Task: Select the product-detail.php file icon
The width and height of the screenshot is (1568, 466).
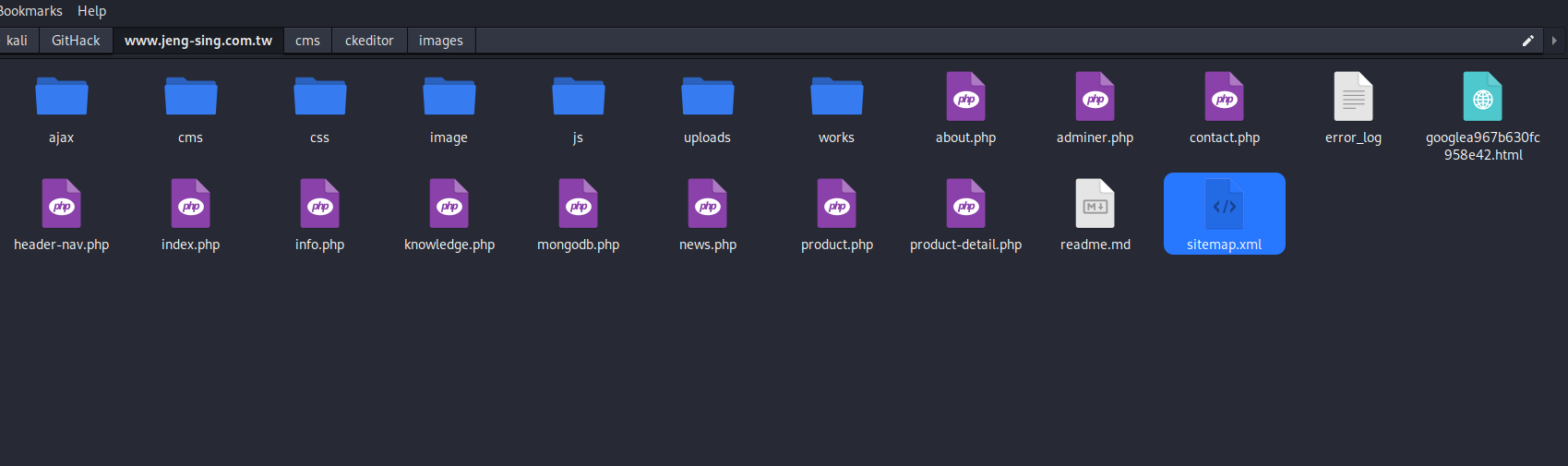Action: (966, 203)
